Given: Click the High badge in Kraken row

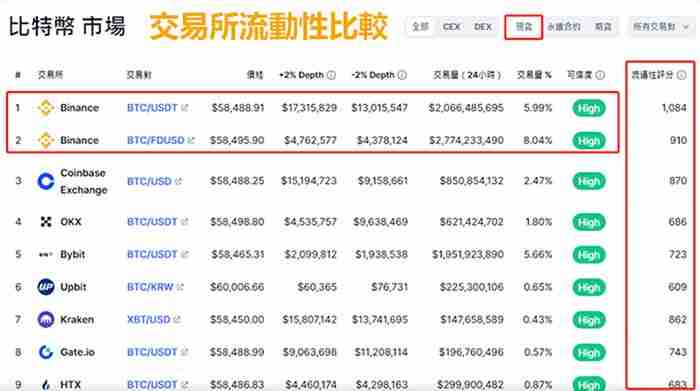Looking at the screenshot, I should pyautogui.click(x=589, y=320).
